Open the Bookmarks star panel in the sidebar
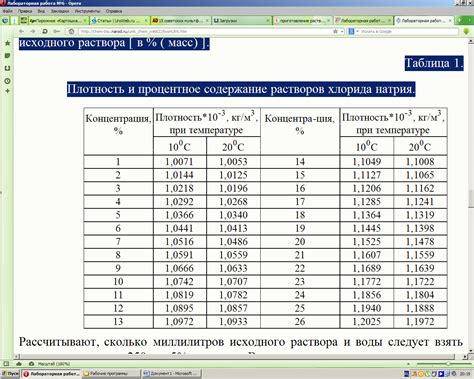The width and height of the screenshot is (474, 379). tap(7, 43)
